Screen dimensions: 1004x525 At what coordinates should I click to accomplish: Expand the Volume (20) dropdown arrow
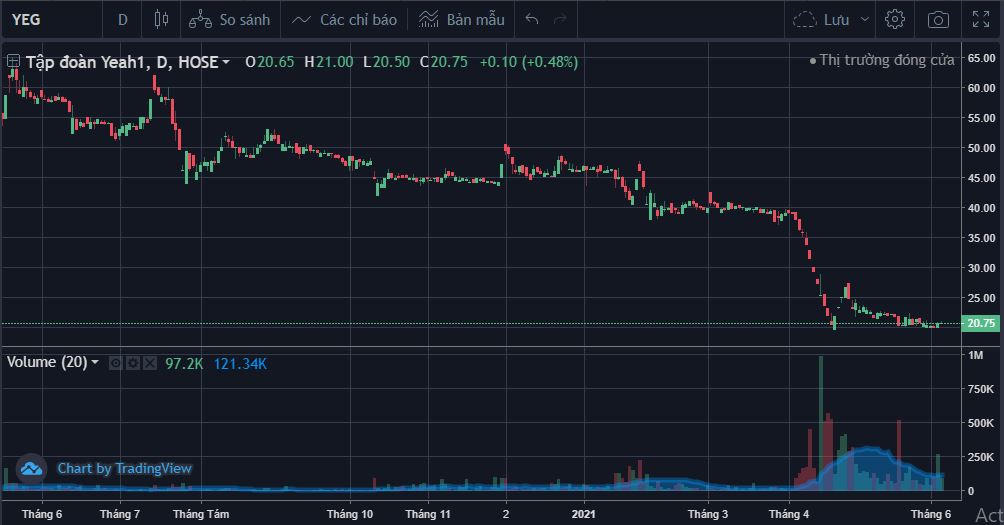point(96,363)
